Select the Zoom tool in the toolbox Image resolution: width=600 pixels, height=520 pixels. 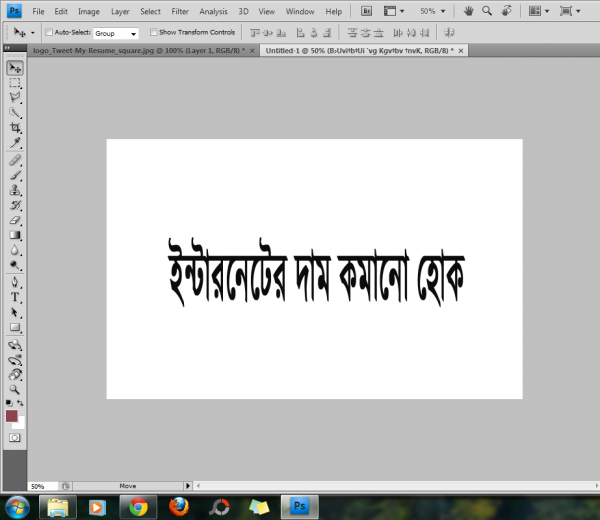(15, 388)
